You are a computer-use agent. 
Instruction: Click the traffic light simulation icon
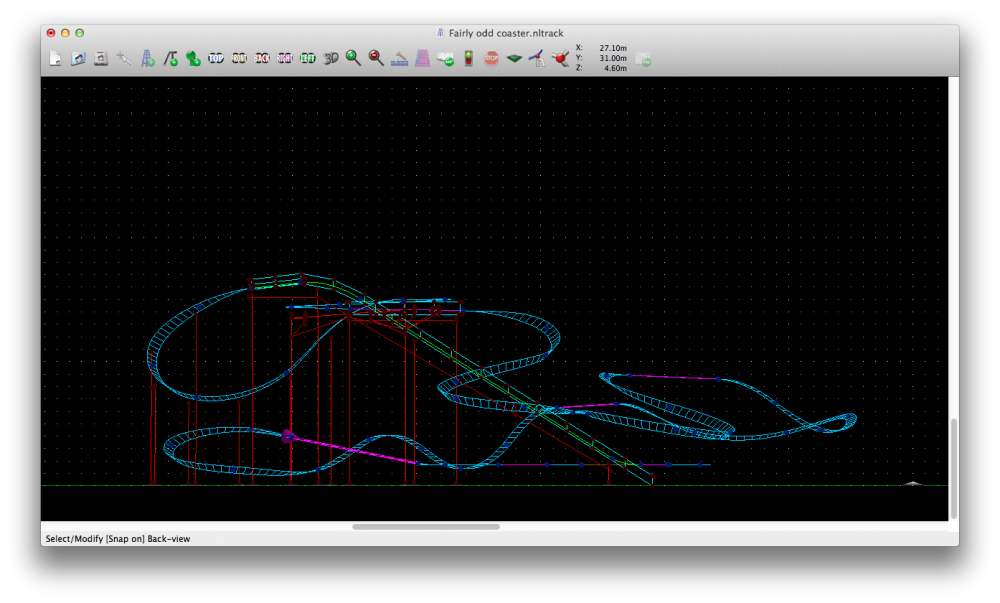click(x=468, y=59)
